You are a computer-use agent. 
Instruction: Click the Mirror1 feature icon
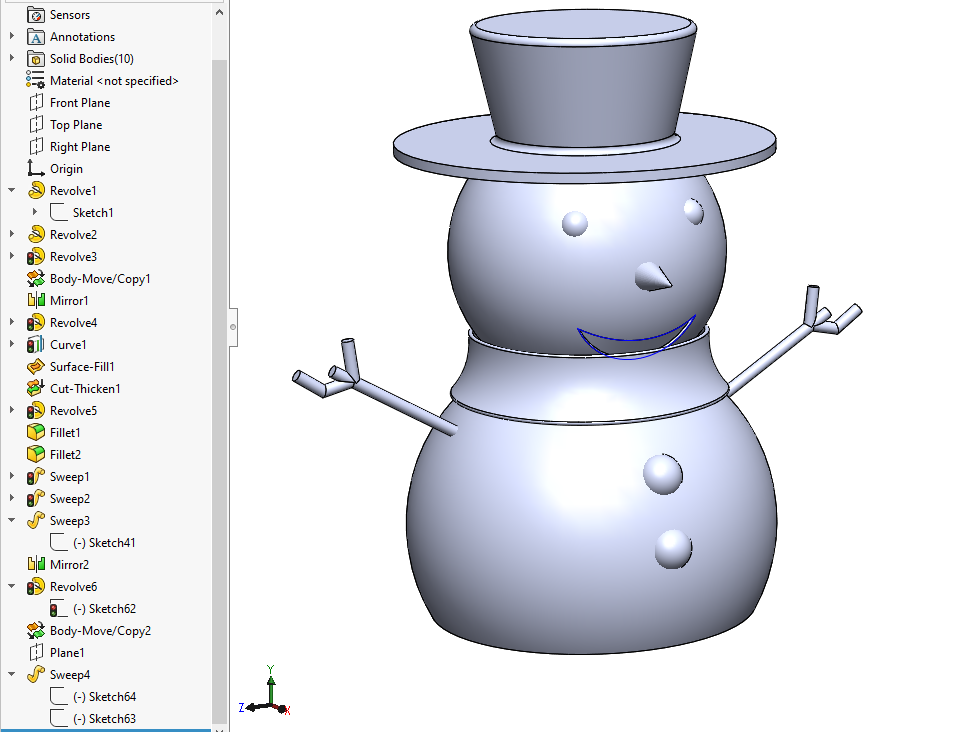tap(36, 300)
